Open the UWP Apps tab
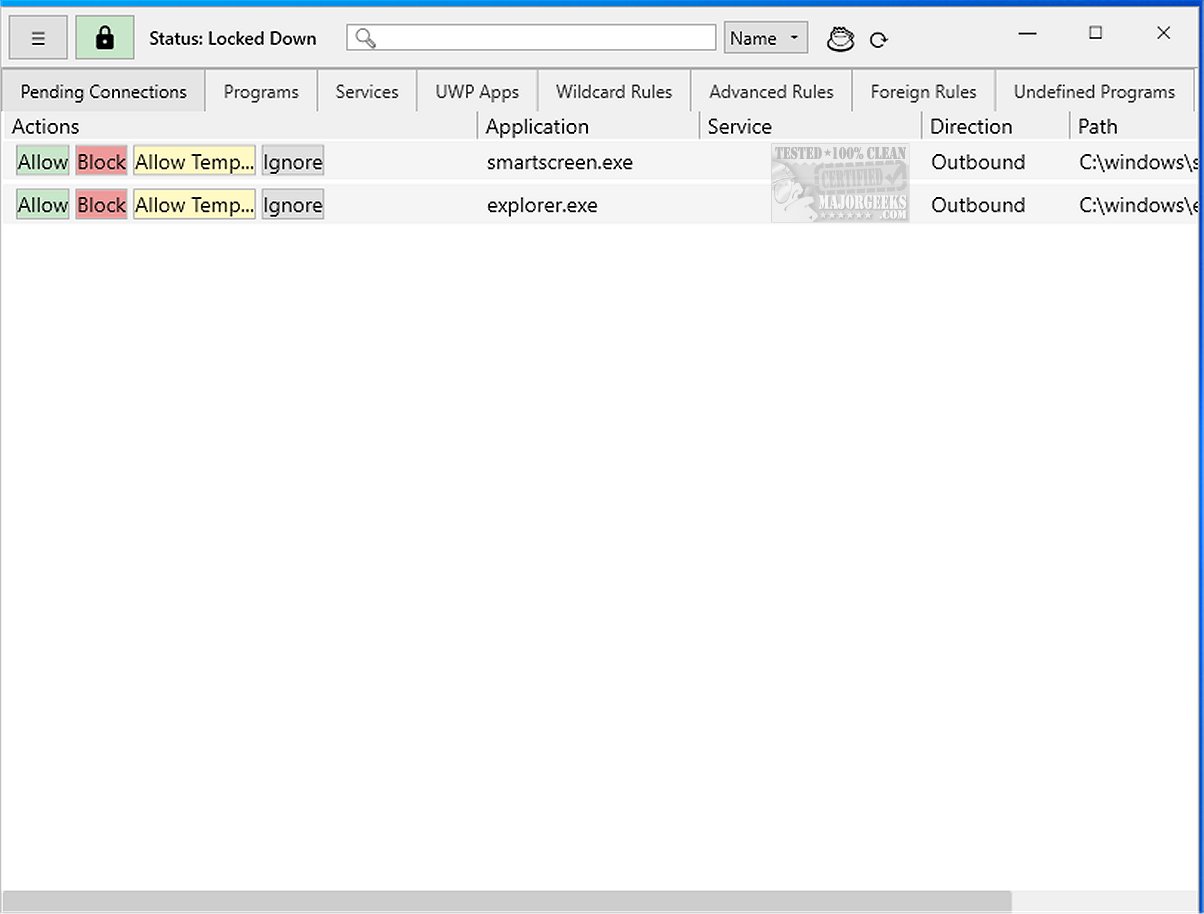Screen dimensions: 1204x914 477,91
